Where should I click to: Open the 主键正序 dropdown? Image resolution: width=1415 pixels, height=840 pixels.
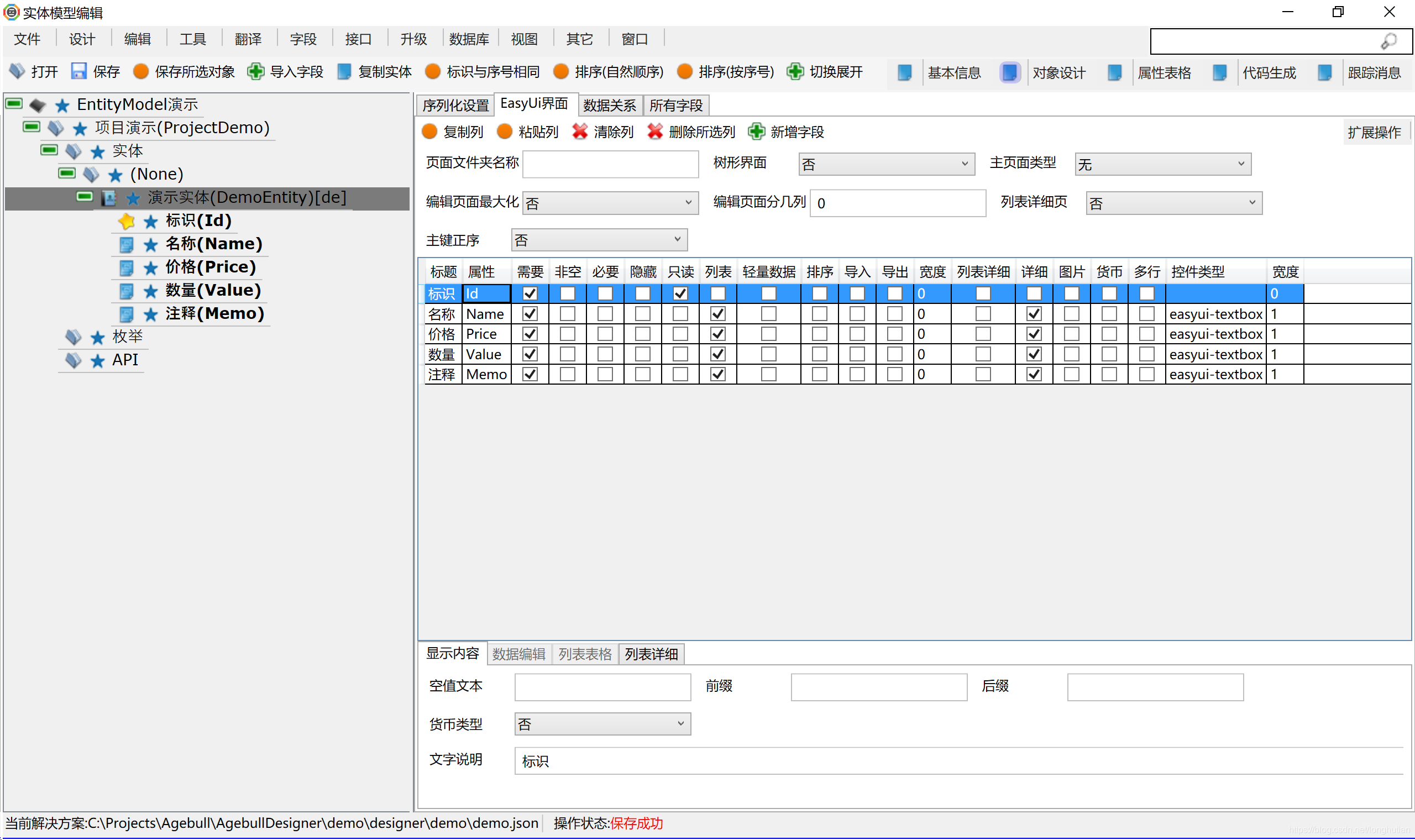click(599, 240)
